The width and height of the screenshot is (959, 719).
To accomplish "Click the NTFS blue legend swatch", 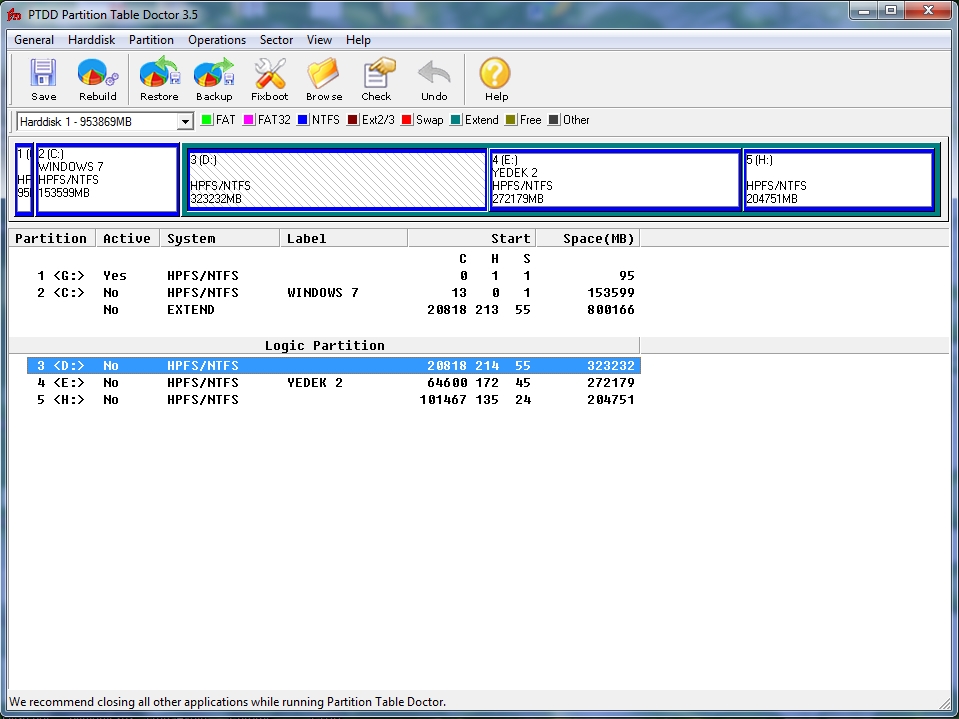I will pos(303,120).
